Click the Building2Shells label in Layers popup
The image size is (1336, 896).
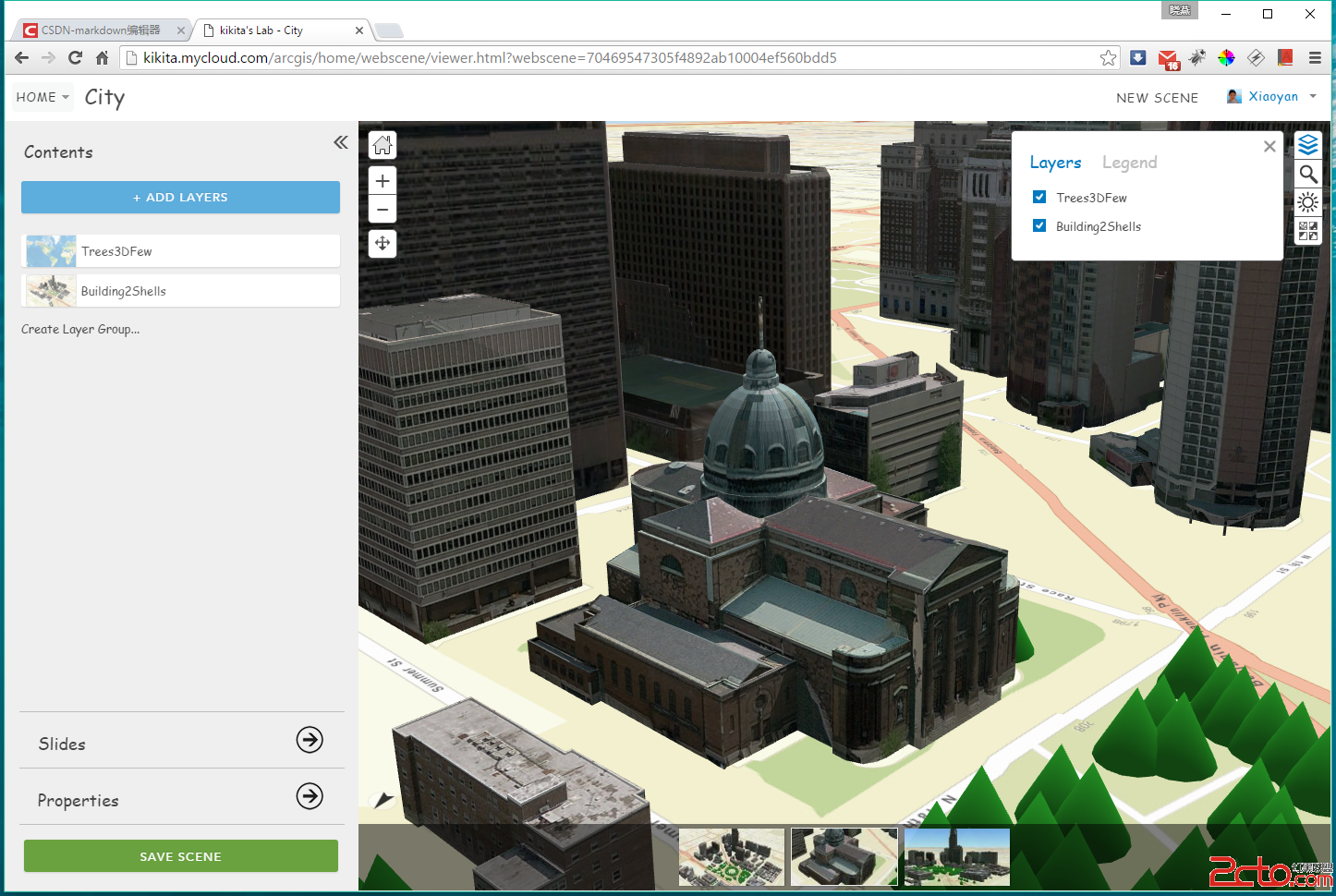pos(1099,226)
